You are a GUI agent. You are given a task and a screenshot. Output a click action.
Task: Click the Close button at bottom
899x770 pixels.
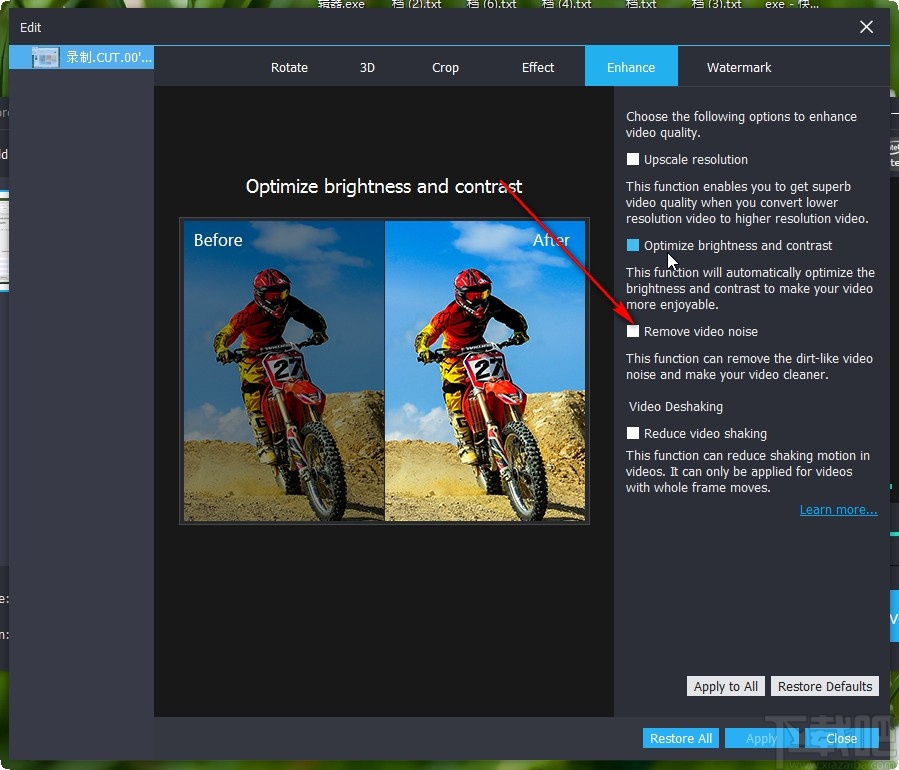pyautogui.click(x=841, y=738)
